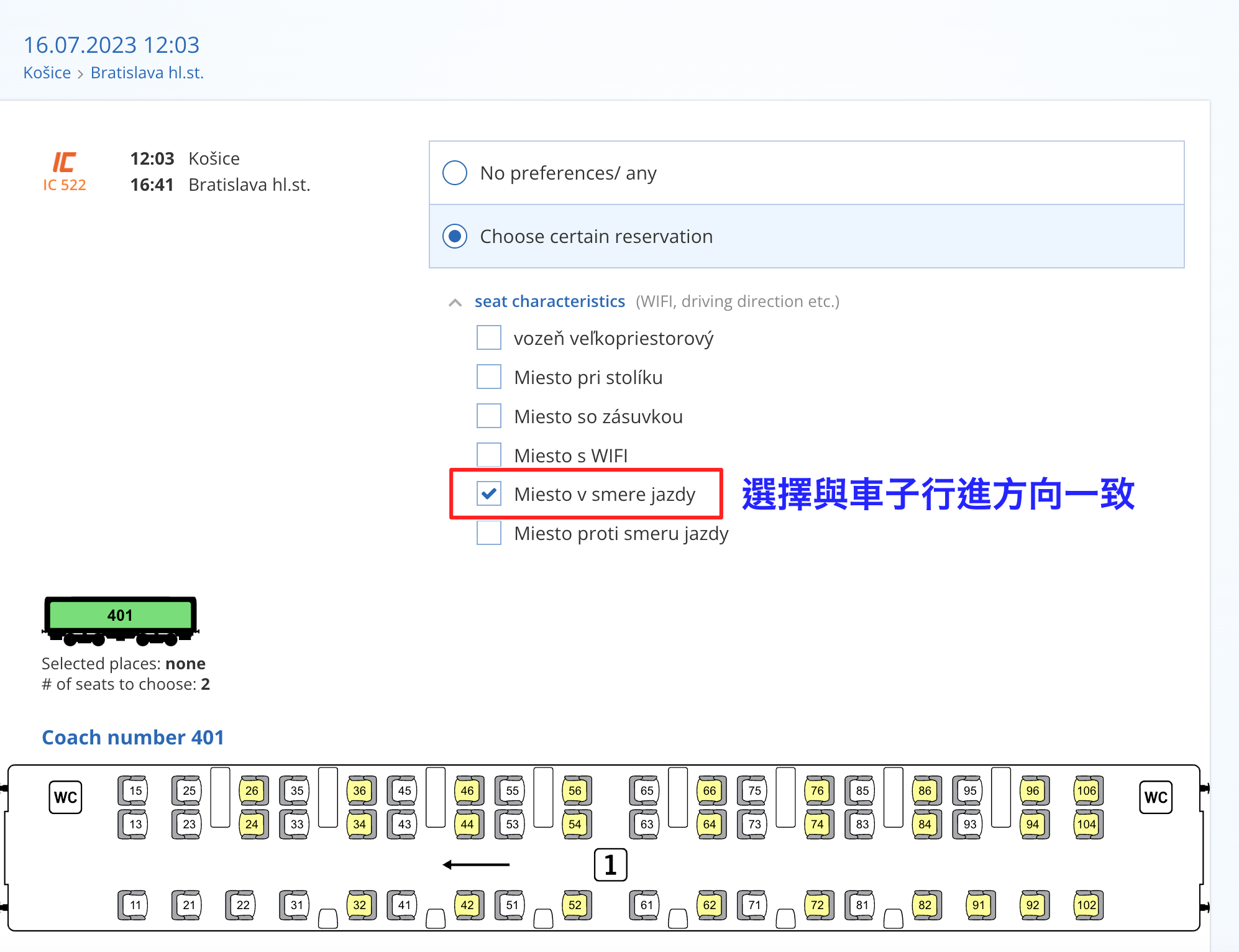Pick available seat 36
The width and height of the screenshot is (1239, 952).
tap(360, 790)
